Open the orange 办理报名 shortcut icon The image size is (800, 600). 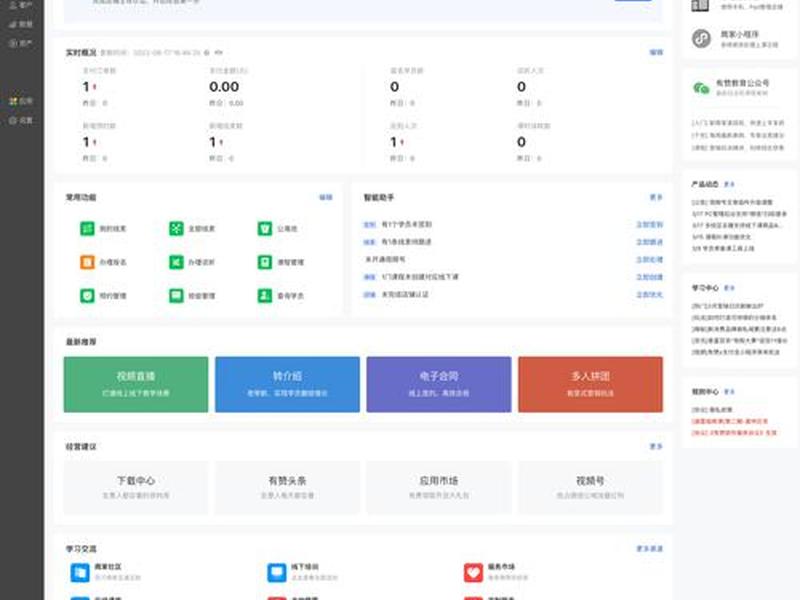[x=87, y=262]
